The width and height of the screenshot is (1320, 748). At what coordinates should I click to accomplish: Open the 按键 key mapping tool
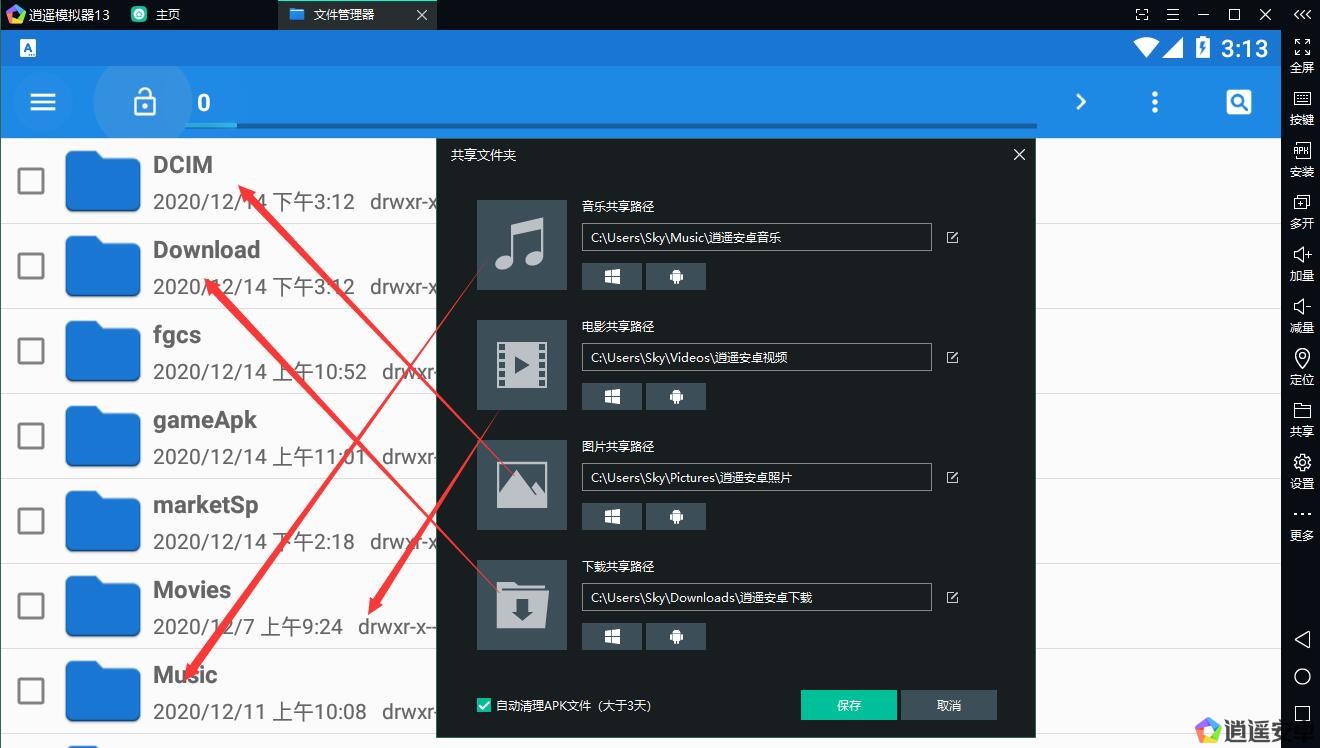(1301, 106)
